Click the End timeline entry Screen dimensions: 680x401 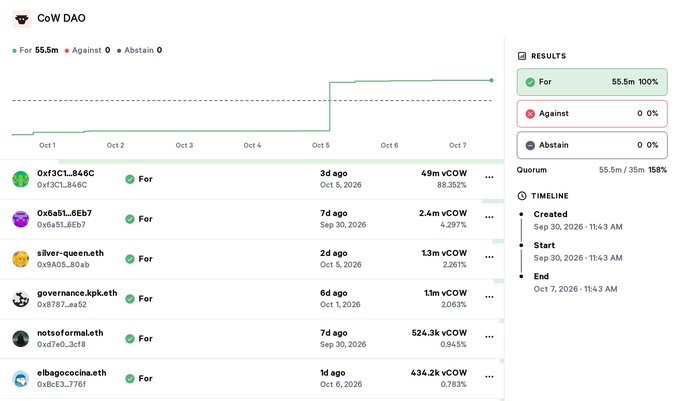pos(575,283)
